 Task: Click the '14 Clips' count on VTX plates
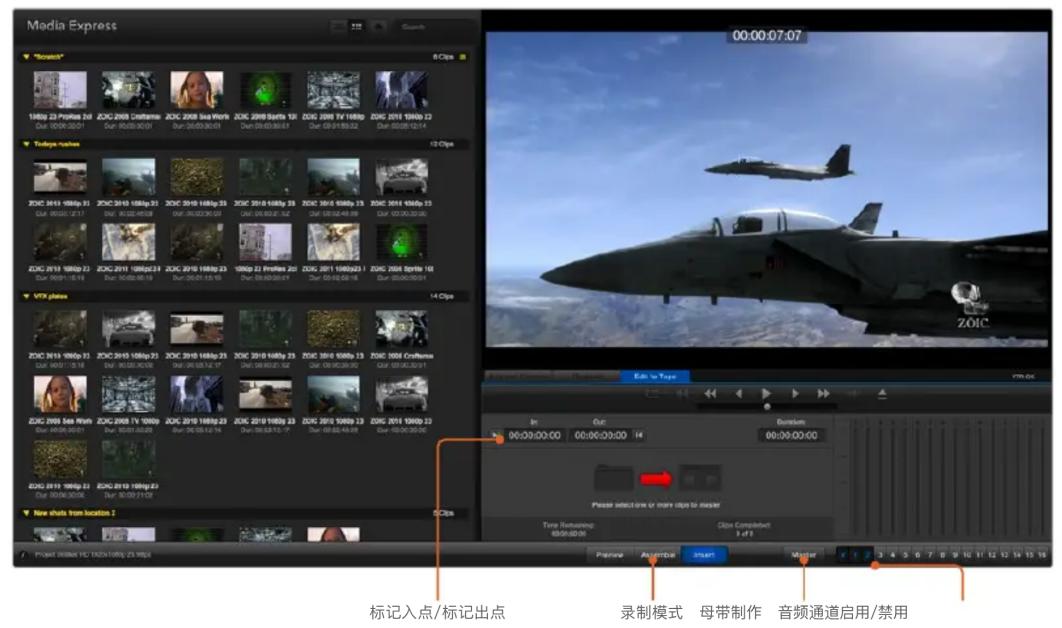coord(441,297)
